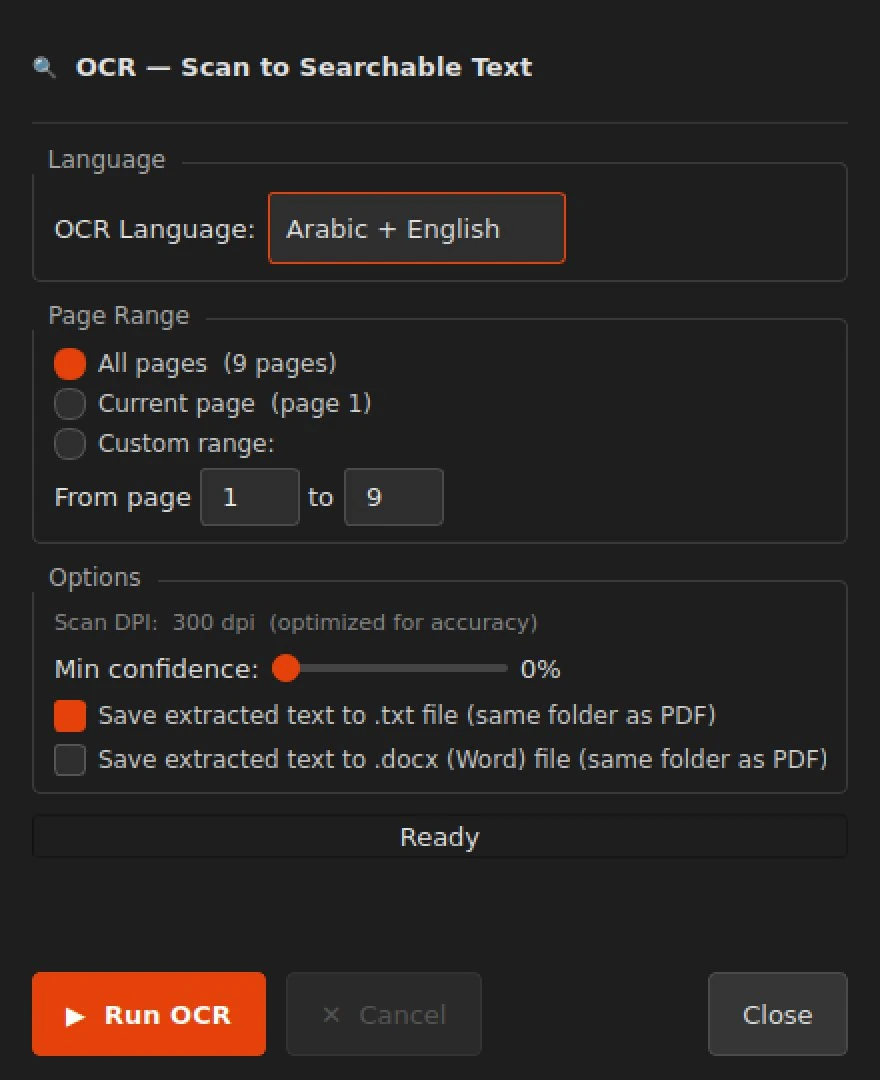The width and height of the screenshot is (880, 1080).
Task: Click the 0% confidence value
Action: coord(540,669)
